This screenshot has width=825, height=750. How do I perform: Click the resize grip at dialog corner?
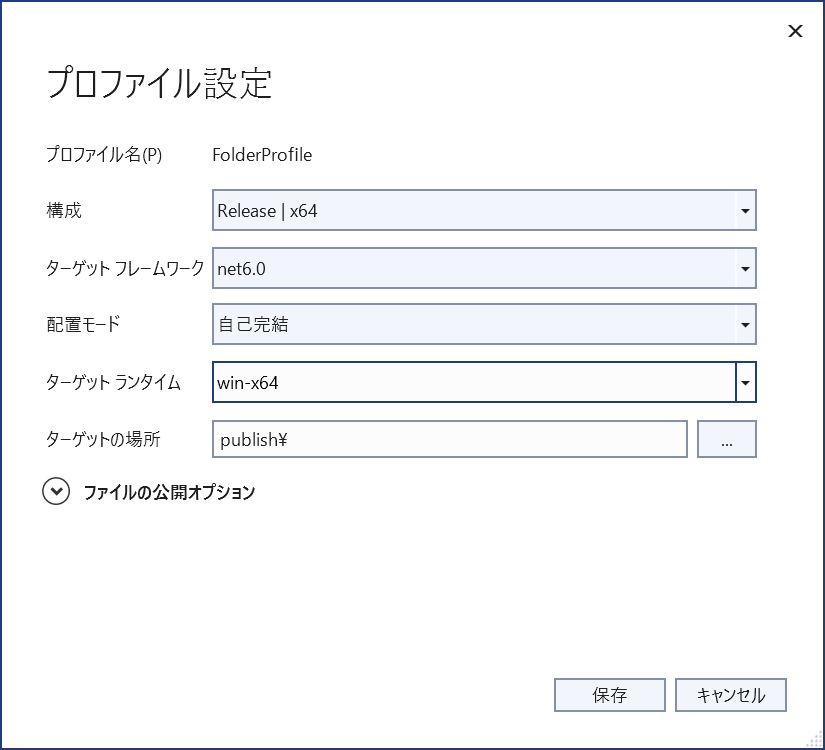812,739
